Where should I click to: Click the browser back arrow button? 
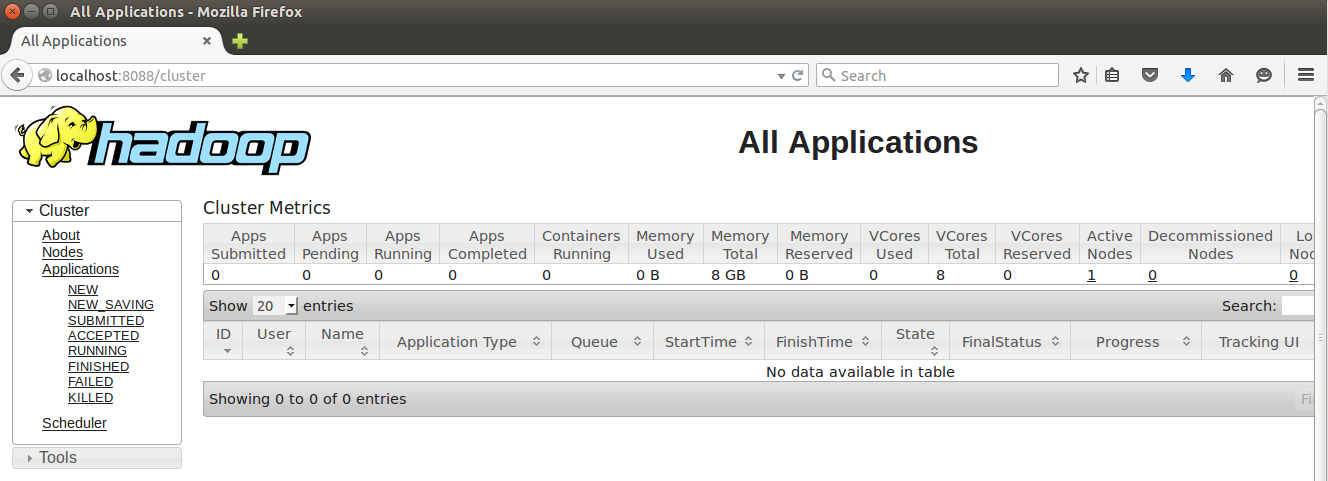pyautogui.click(x=17, y=75)
